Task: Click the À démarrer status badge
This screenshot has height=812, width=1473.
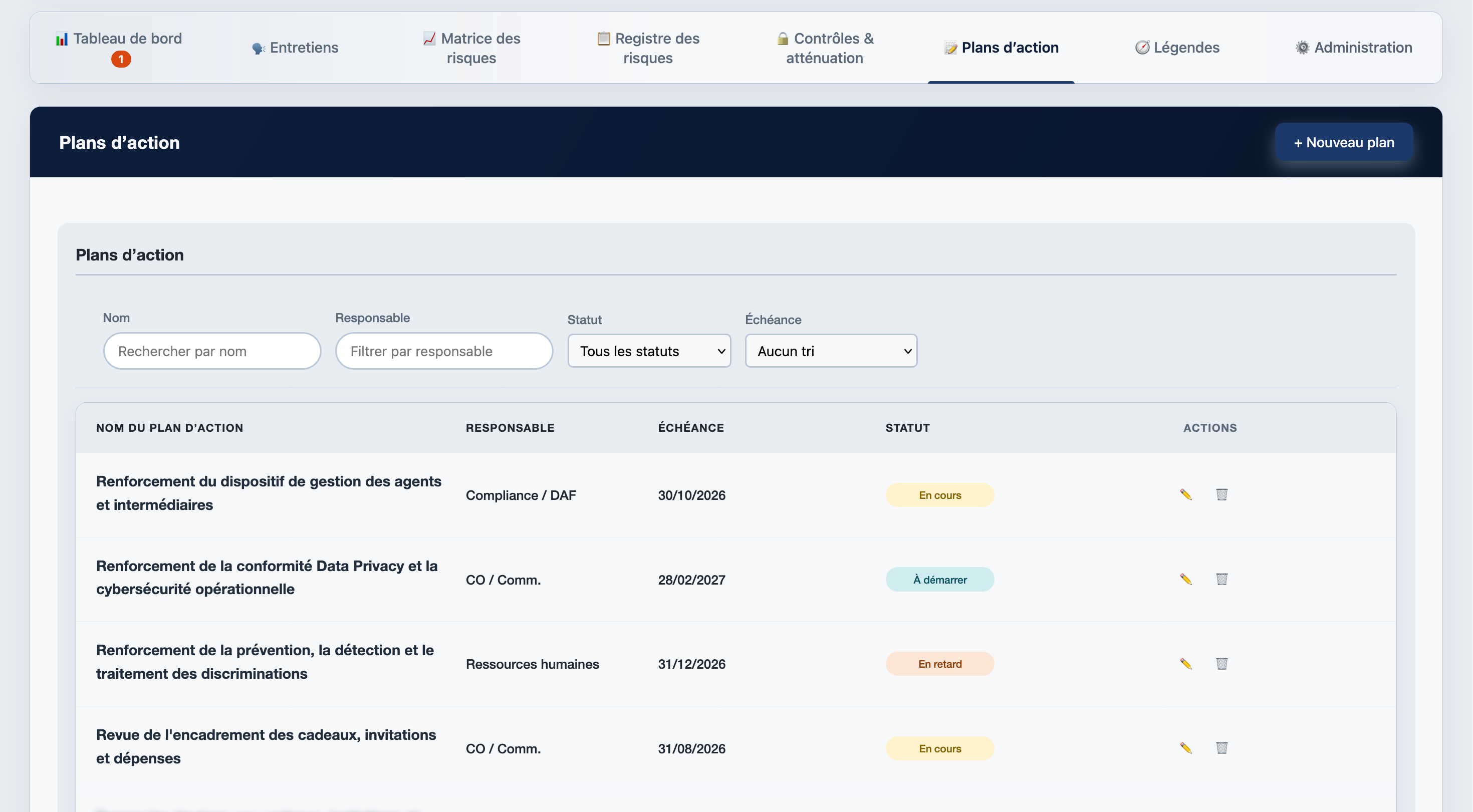Action: click(940, 580)
